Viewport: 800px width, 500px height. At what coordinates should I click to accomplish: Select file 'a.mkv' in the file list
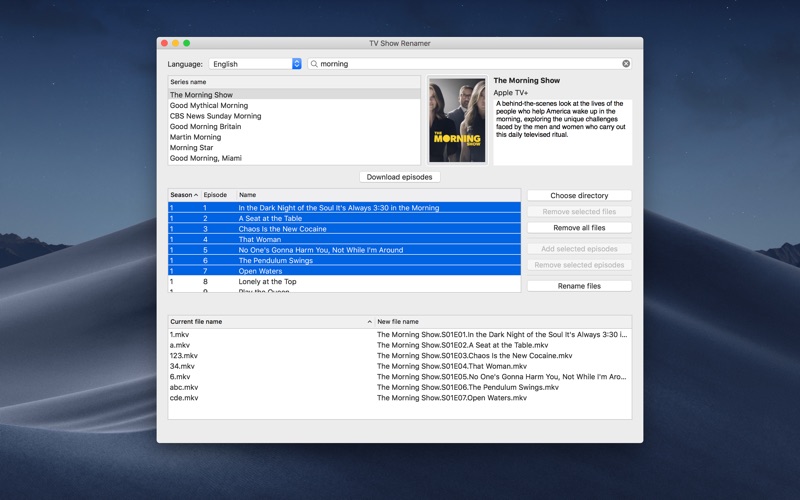point(180,345)
